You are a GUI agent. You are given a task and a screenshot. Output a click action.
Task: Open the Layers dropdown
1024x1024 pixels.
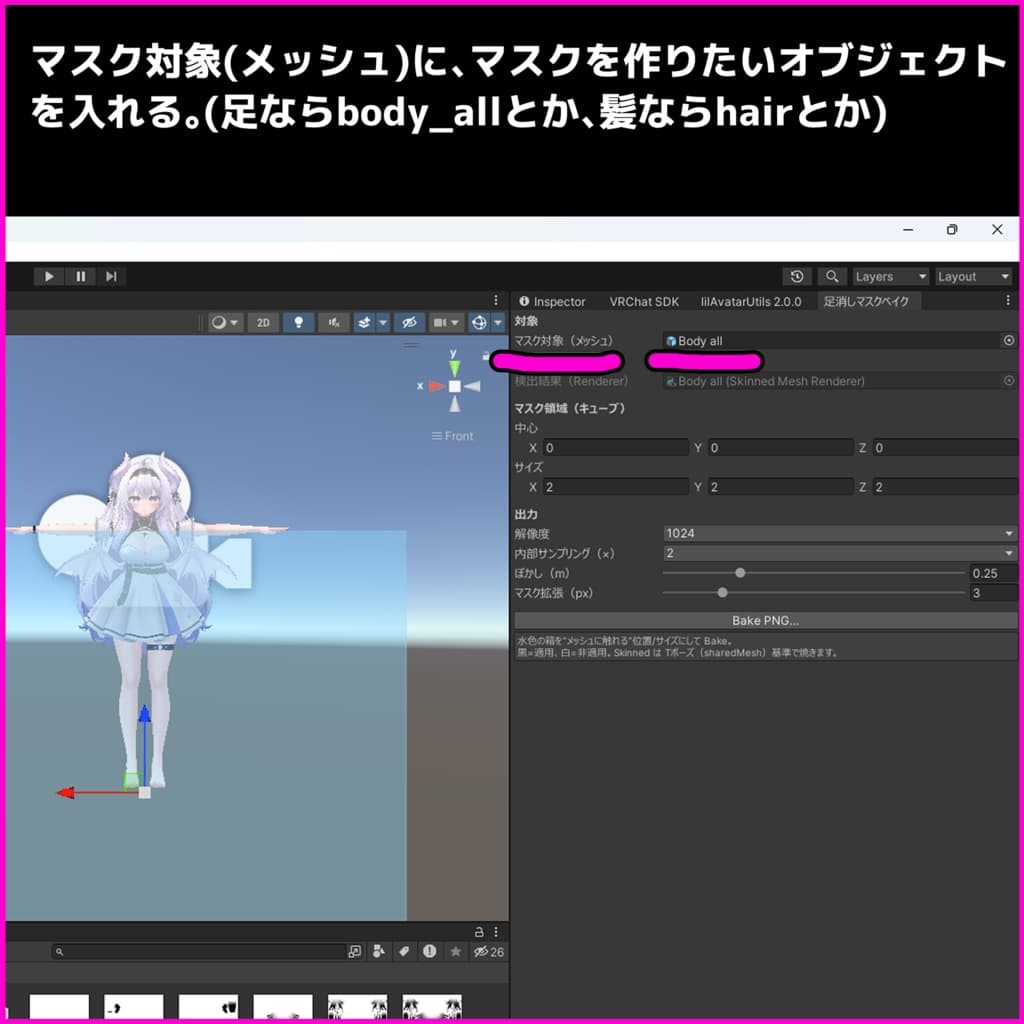tap(888, 276)
